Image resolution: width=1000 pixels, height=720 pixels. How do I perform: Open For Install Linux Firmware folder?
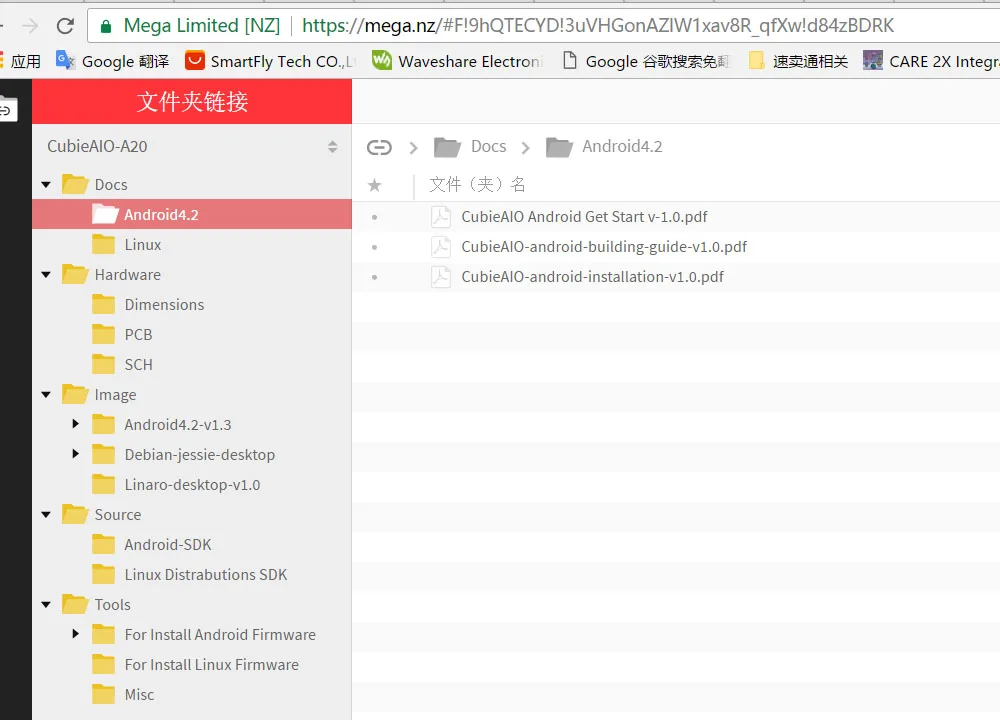pyautogui.click(x=211, y=665)
